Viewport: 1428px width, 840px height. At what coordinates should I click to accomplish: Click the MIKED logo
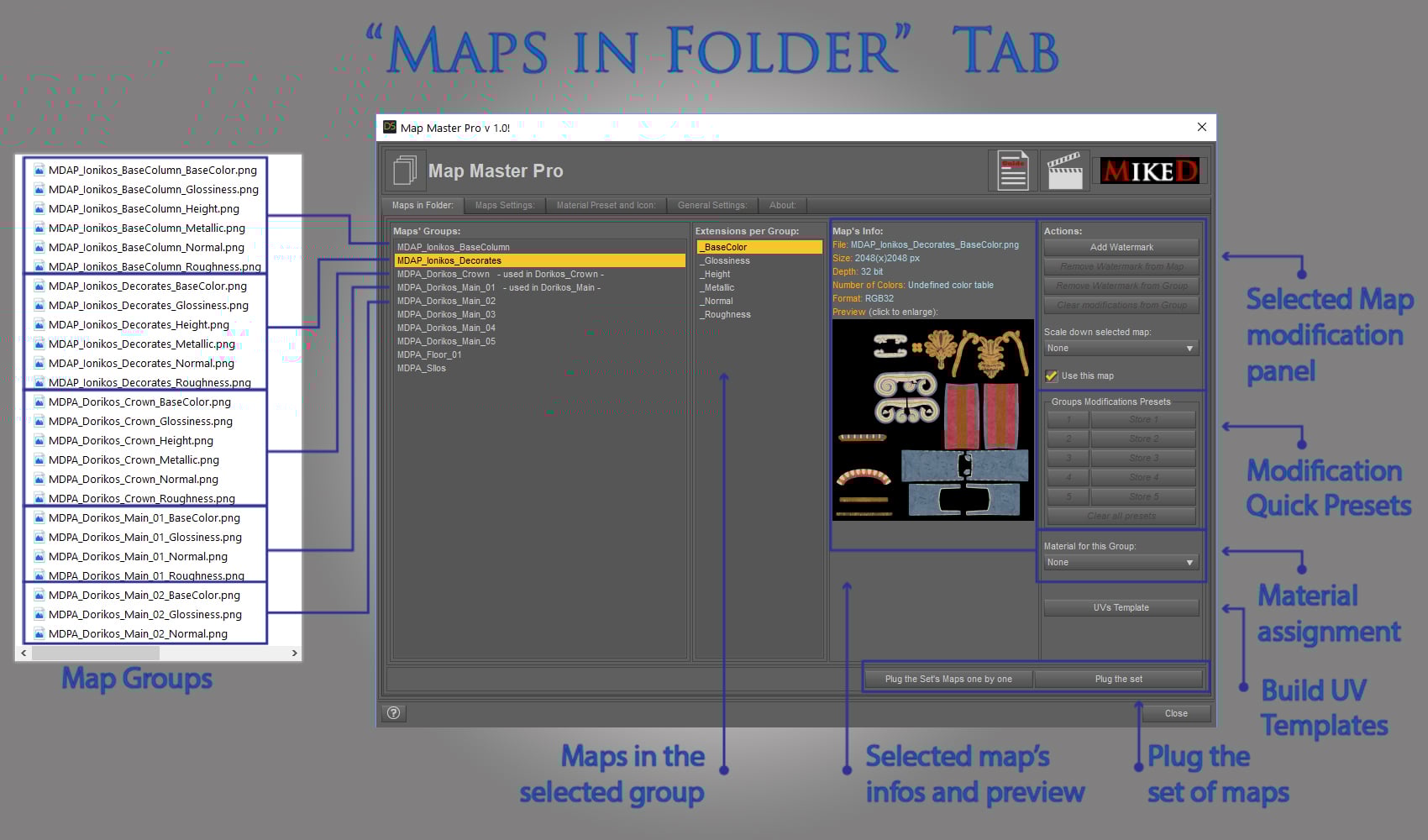click(x=1151, y=170)
